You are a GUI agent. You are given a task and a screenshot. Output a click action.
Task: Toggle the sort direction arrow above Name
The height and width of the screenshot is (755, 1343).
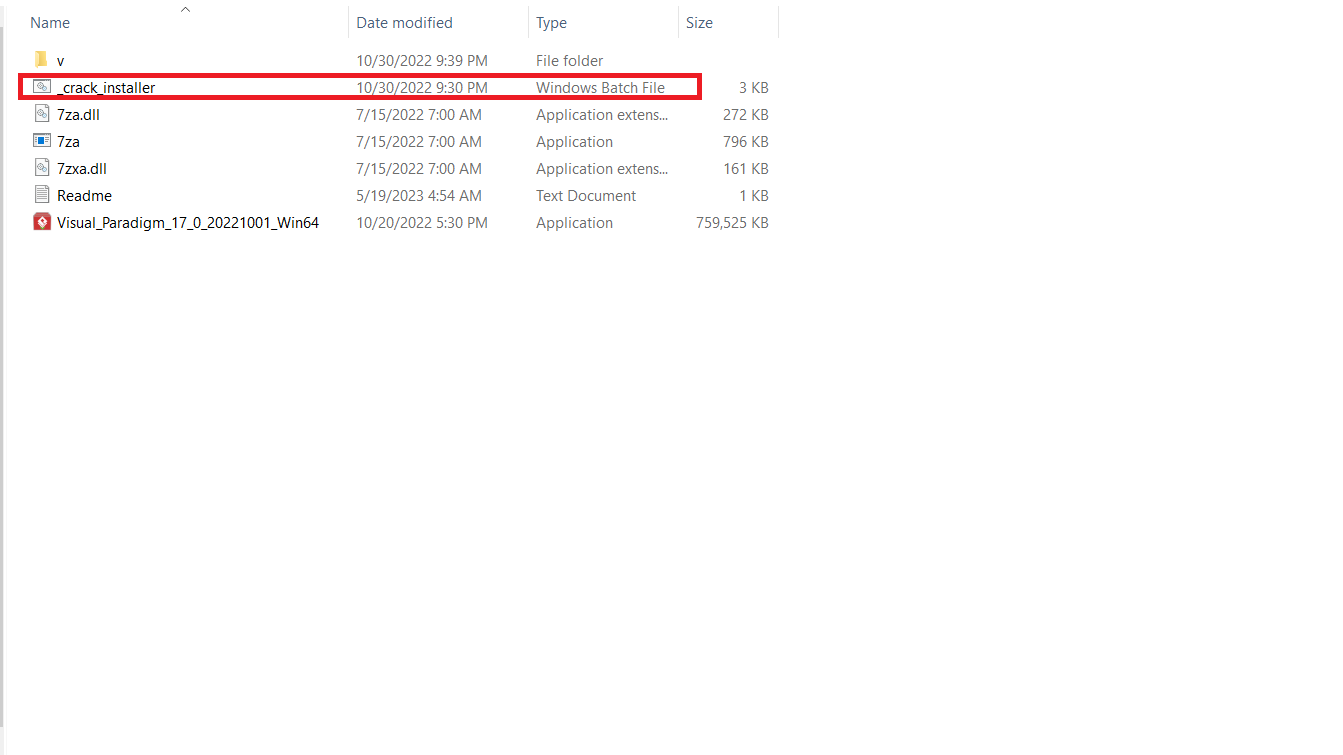(x=185, y=9)
